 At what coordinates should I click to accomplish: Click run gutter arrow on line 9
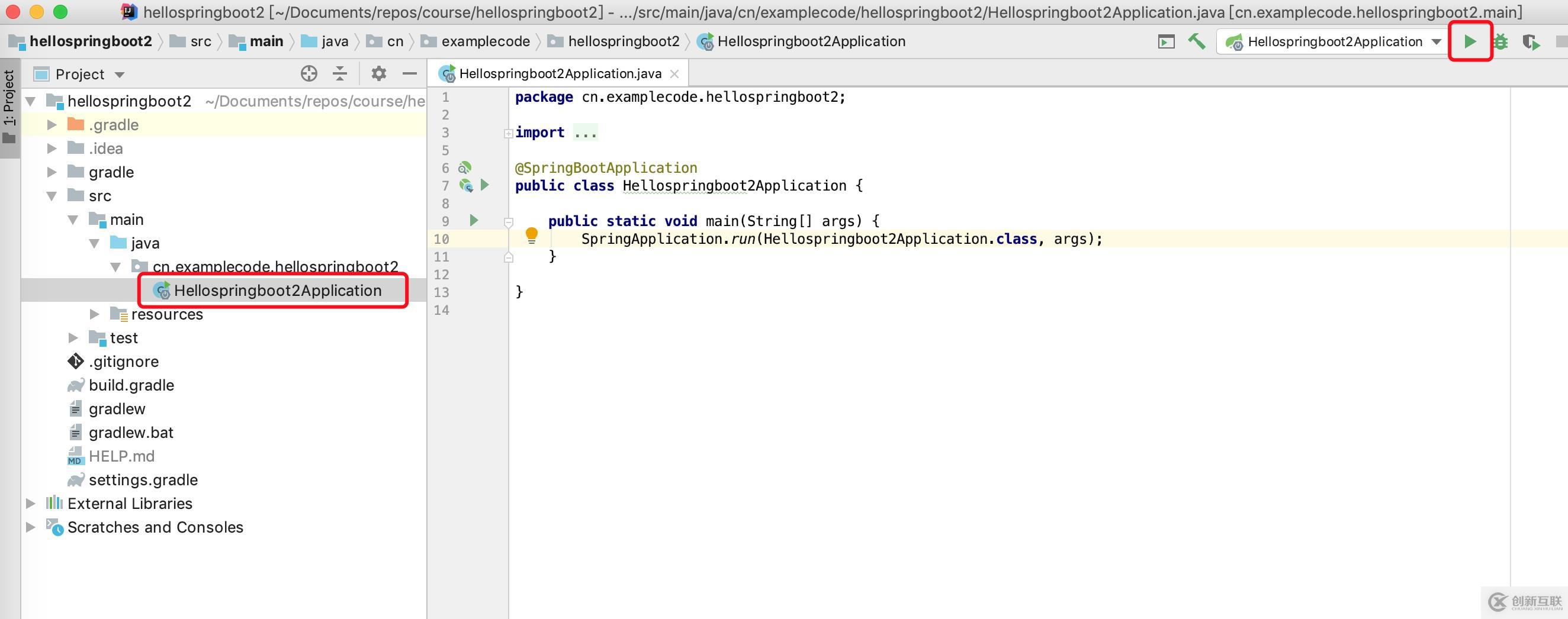point(474,220)
